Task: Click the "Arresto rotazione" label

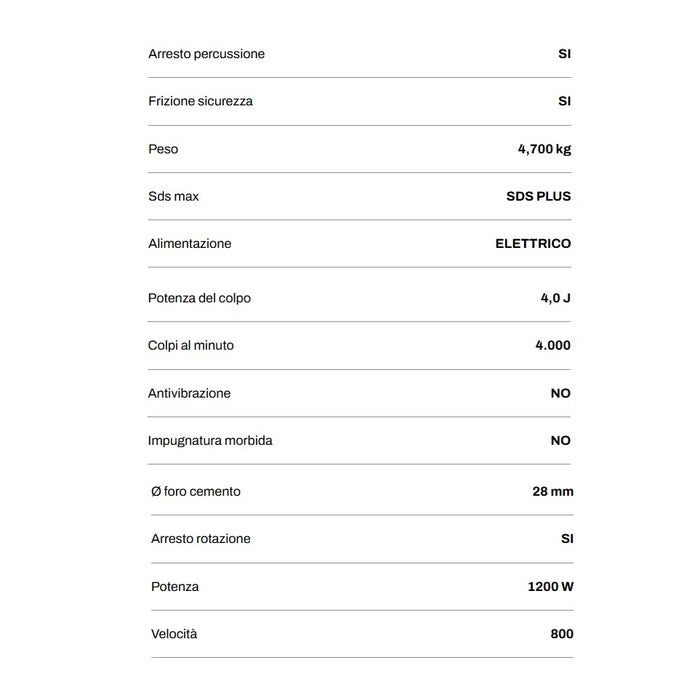Action: 201,538
